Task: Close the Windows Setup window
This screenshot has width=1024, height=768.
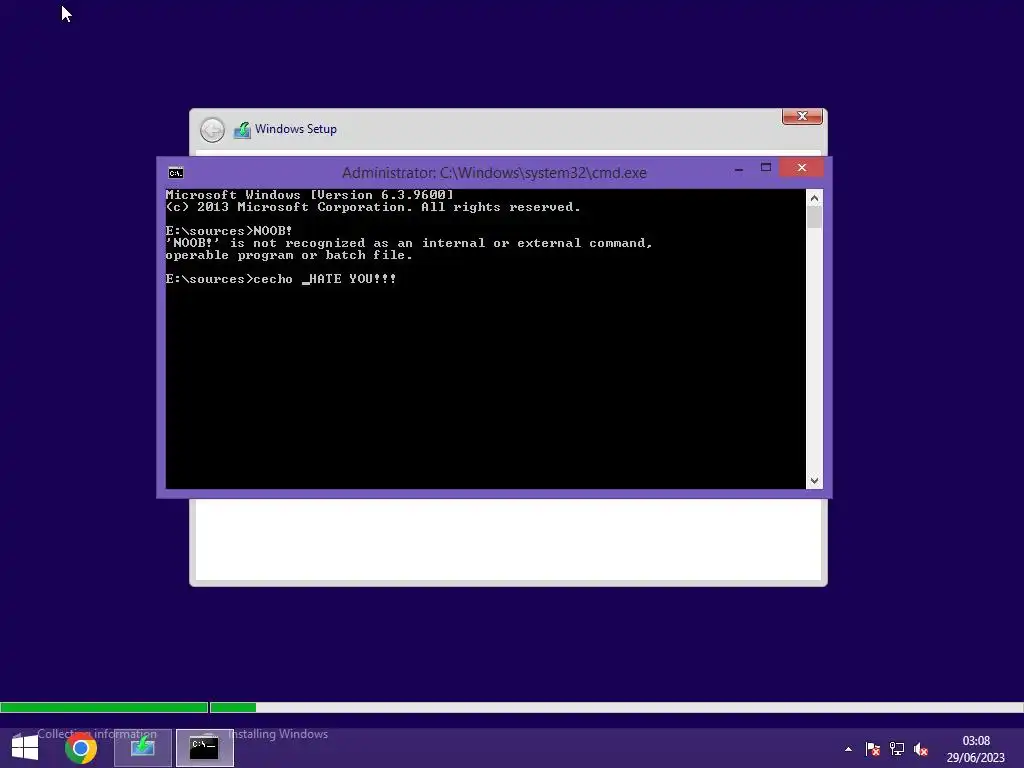Action: click(x=802, y=116)
